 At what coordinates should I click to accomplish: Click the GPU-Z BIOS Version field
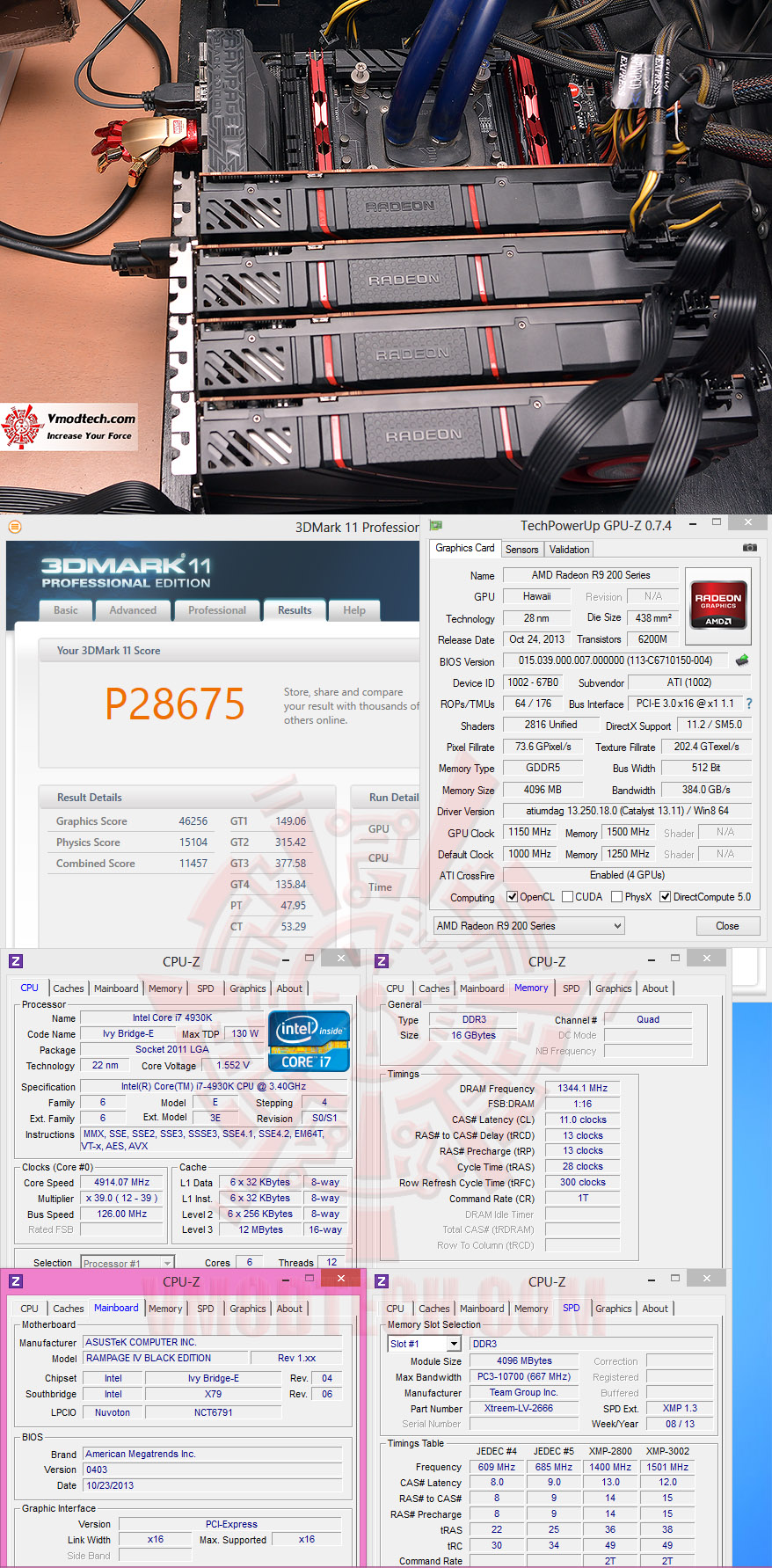tap(616, 660)
